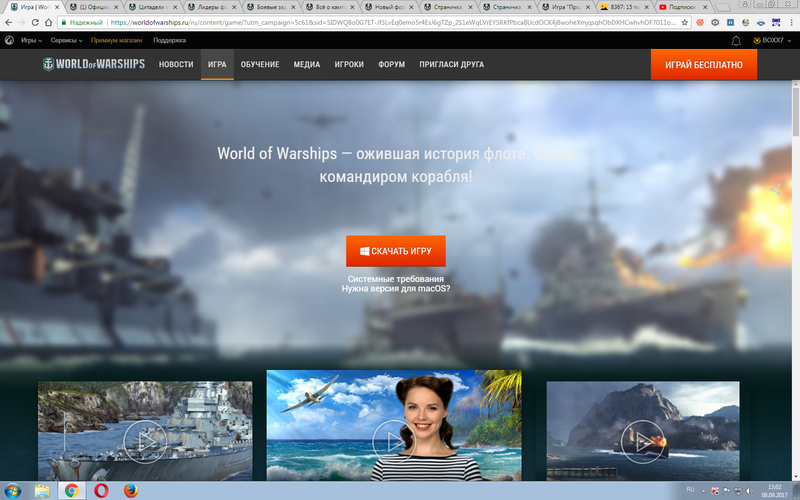Open 'Нужна версия для macOS?' link
This screenshot has width=800, height=500.
pos(395,289)
